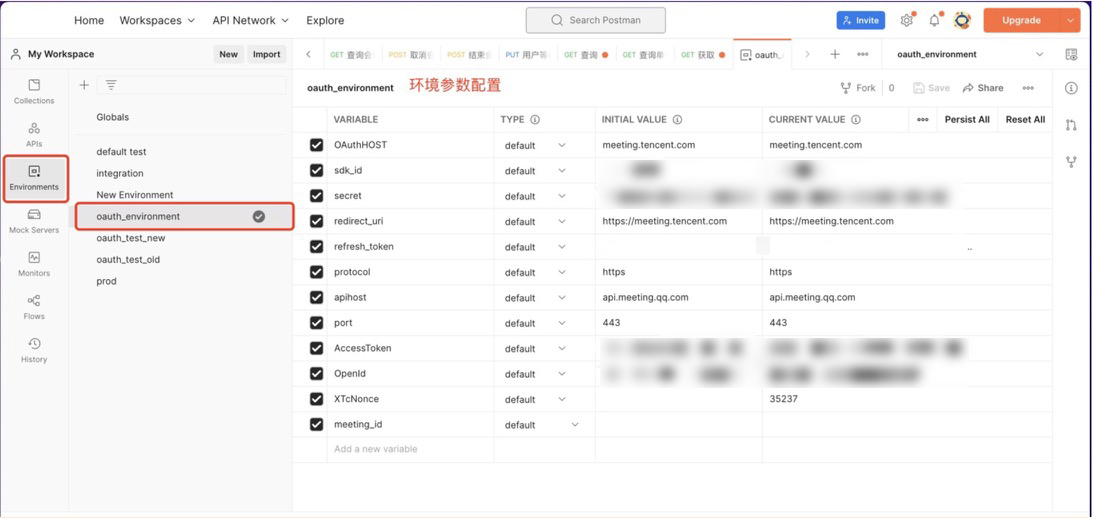Click the Import button
This screenshot has width=1093, height=518.
tap(266, 54)
